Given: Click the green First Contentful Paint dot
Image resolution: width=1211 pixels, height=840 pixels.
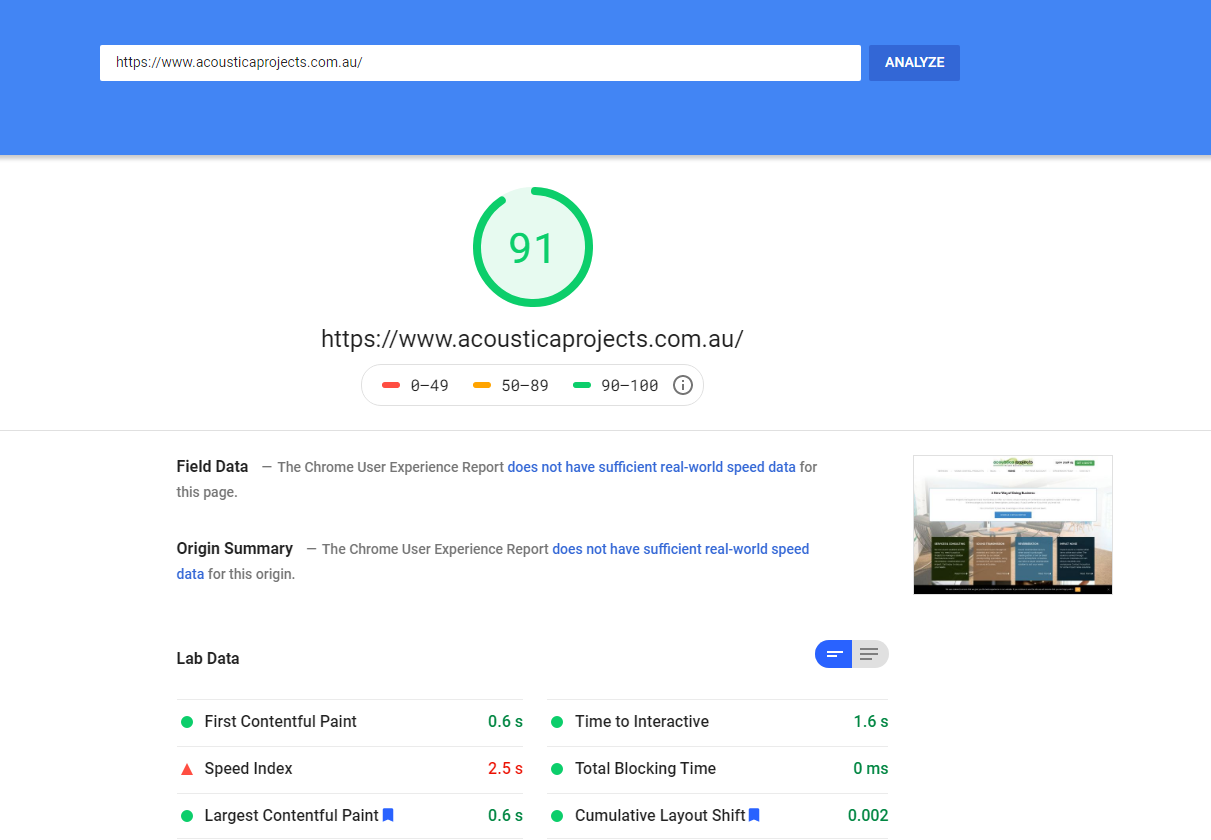Looking at the screenshot, I should (186, 722).
